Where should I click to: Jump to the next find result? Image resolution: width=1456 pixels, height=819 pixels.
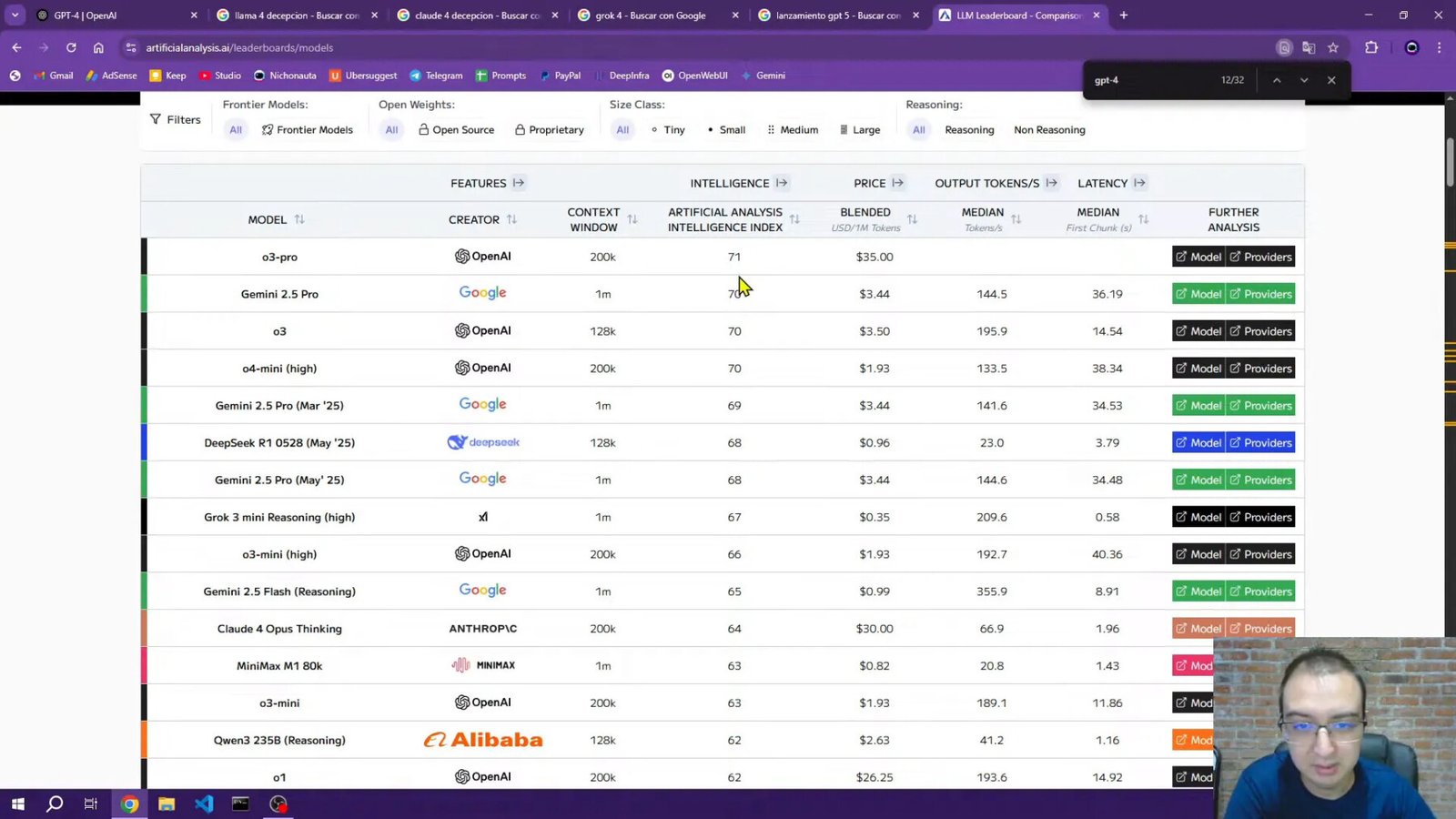click(1304, 80)
